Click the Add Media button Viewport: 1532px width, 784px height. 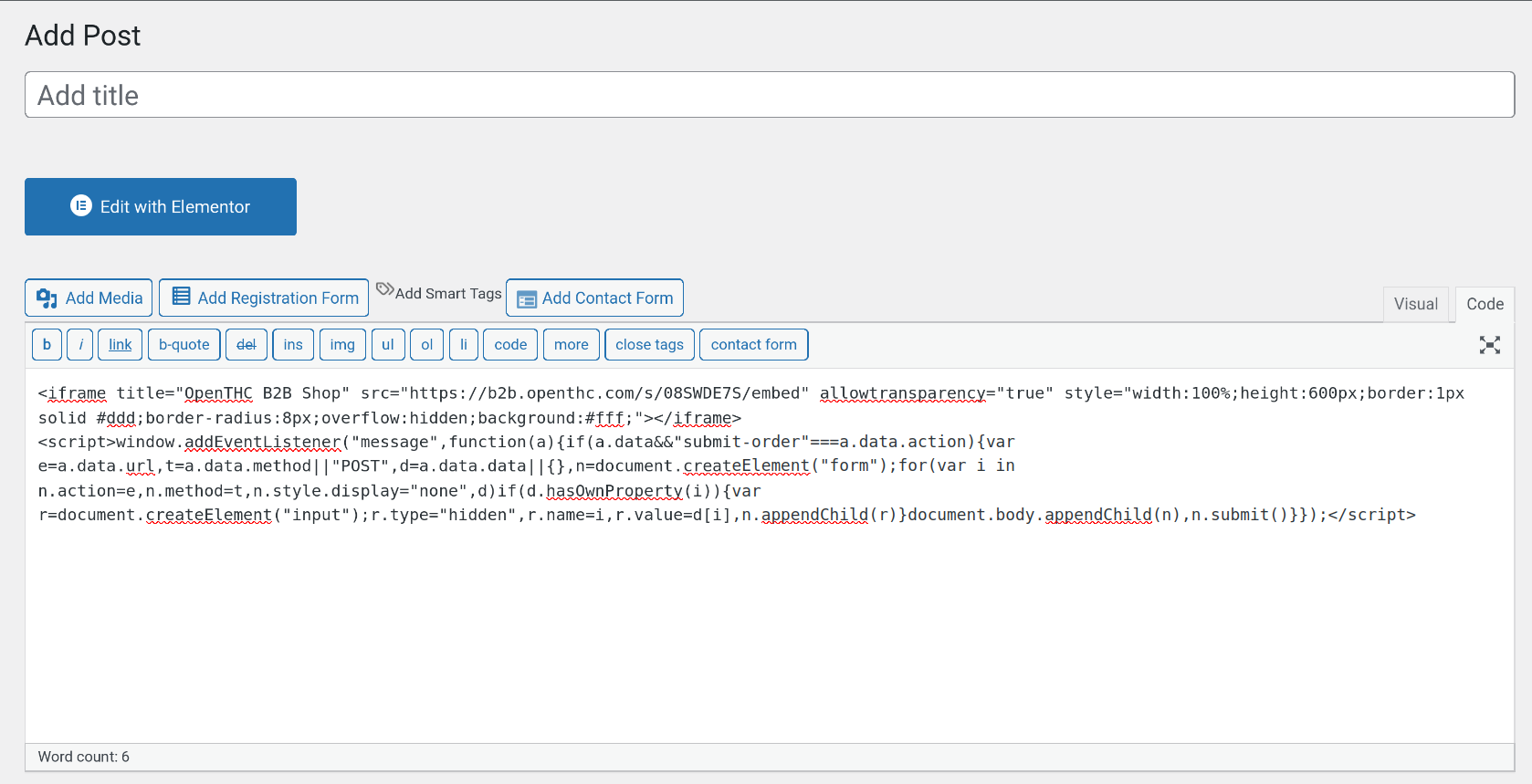pos(89,298)
